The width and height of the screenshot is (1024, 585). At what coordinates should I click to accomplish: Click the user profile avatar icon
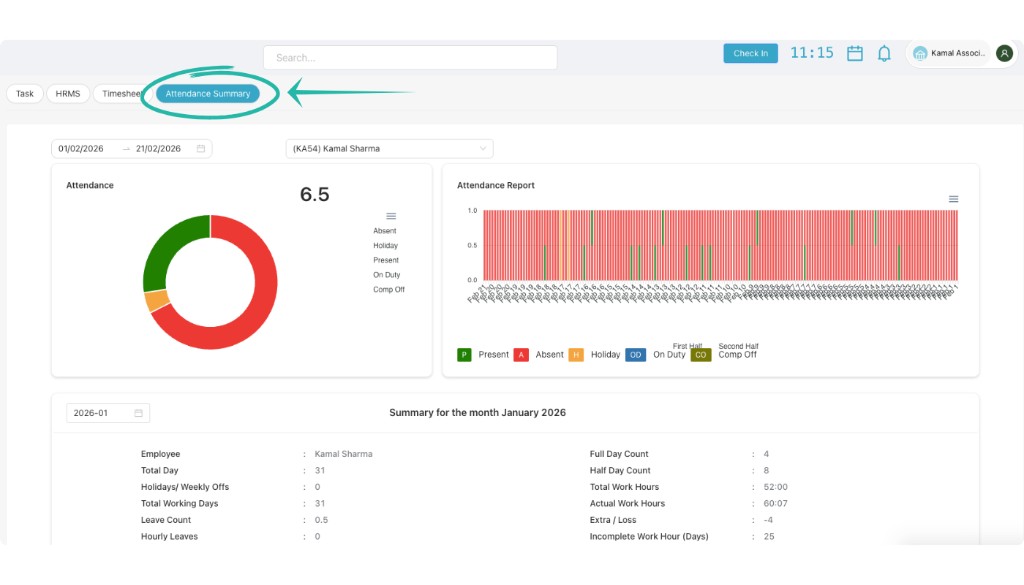[x=1004, y=54]
